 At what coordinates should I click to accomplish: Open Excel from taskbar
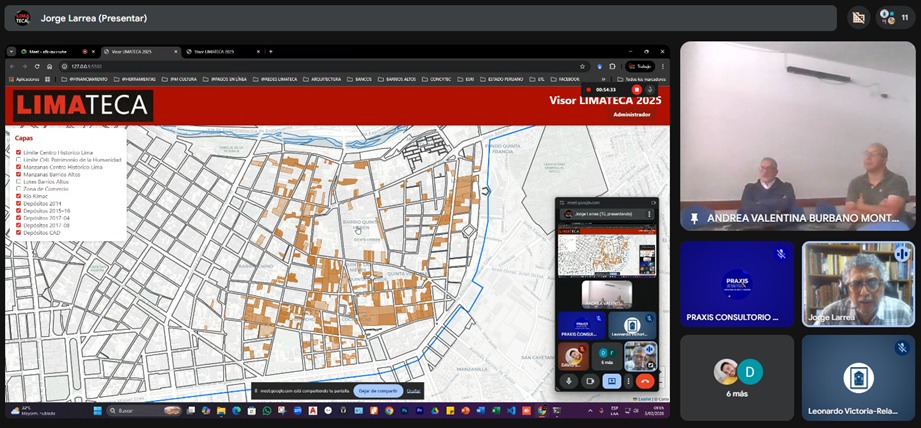pyautogui.click(x=496, y=410)
